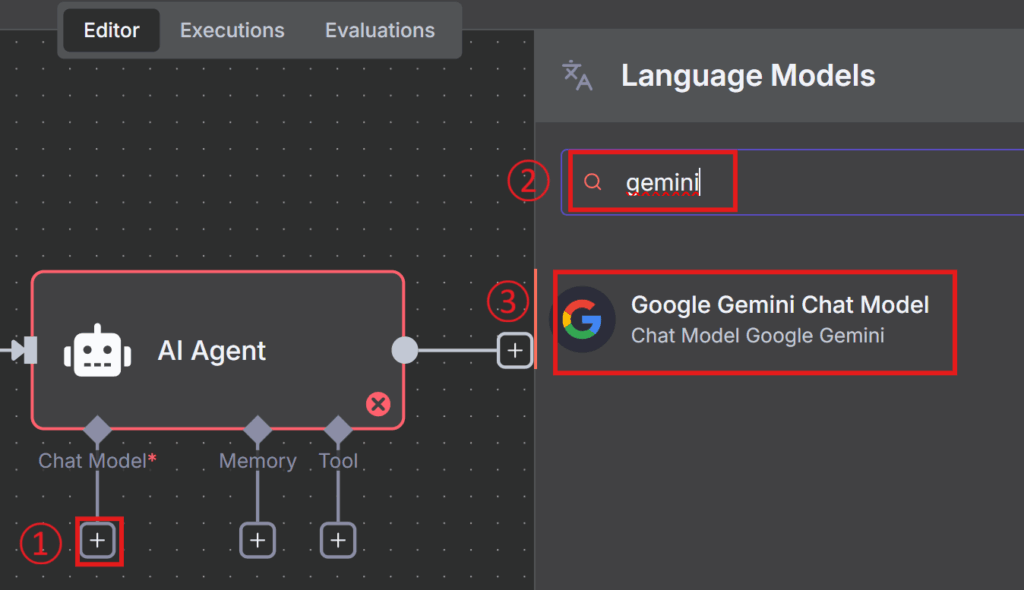
Task: Click the AI Agent output circle connector
Action: [404, 350]
